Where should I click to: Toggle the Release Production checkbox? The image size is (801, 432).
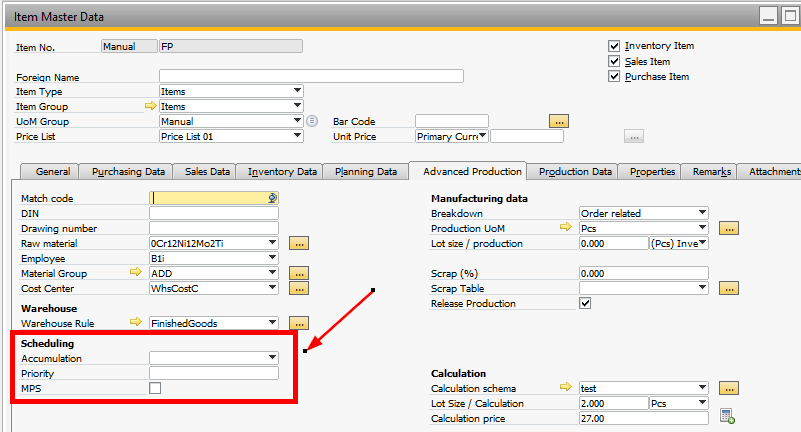click(586, 303)
